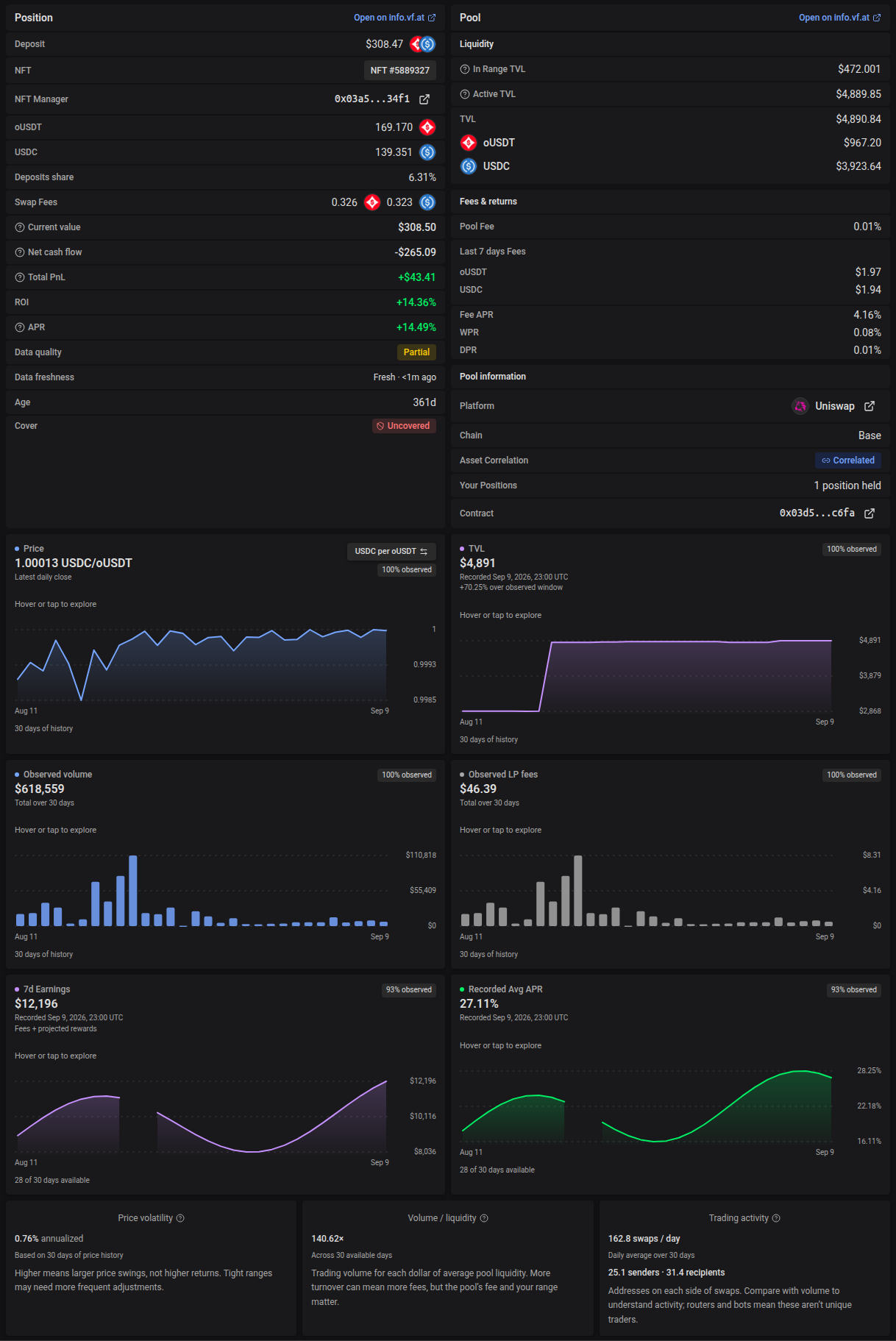Click the $12,196 7d Earnings value

click(x=36, y=1003)
